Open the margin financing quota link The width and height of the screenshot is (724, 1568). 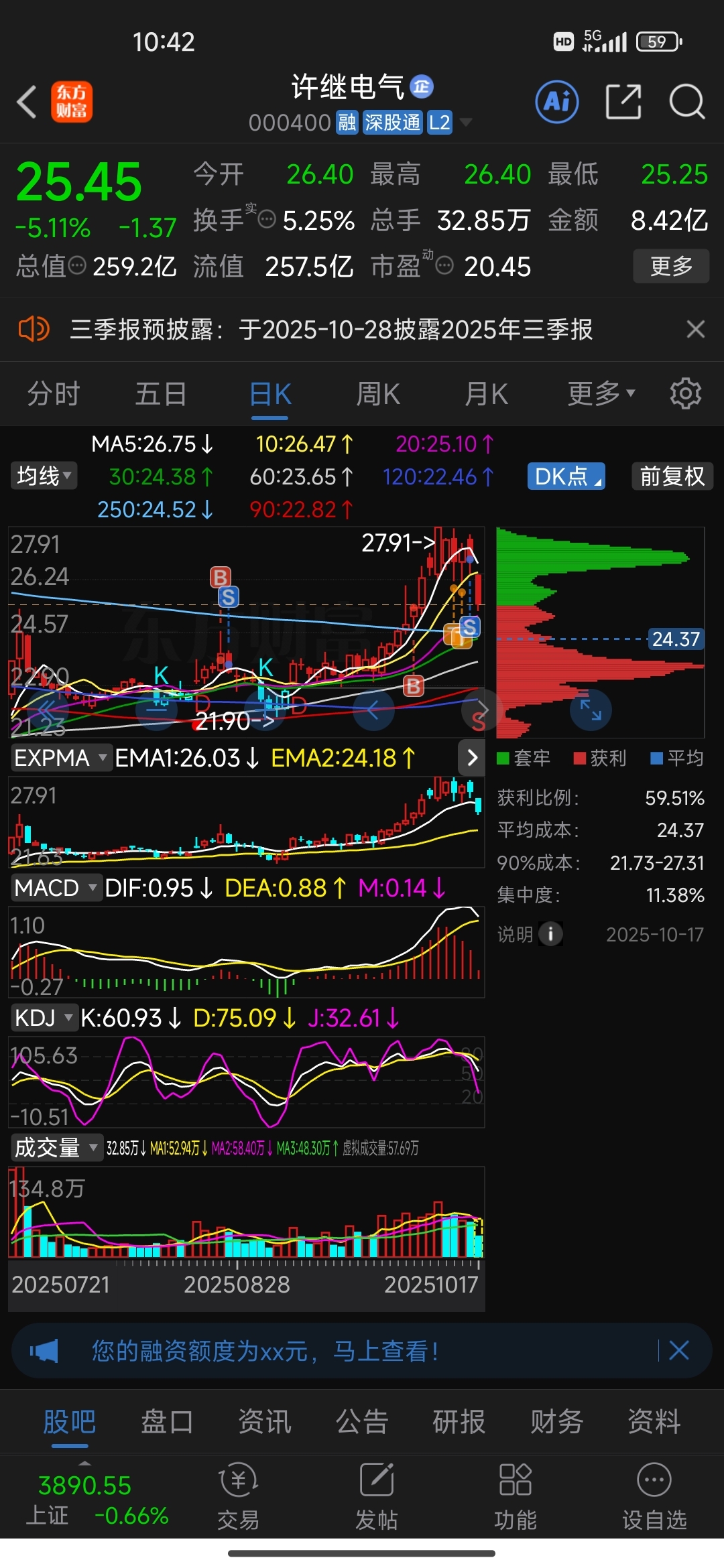[265, 1350]
